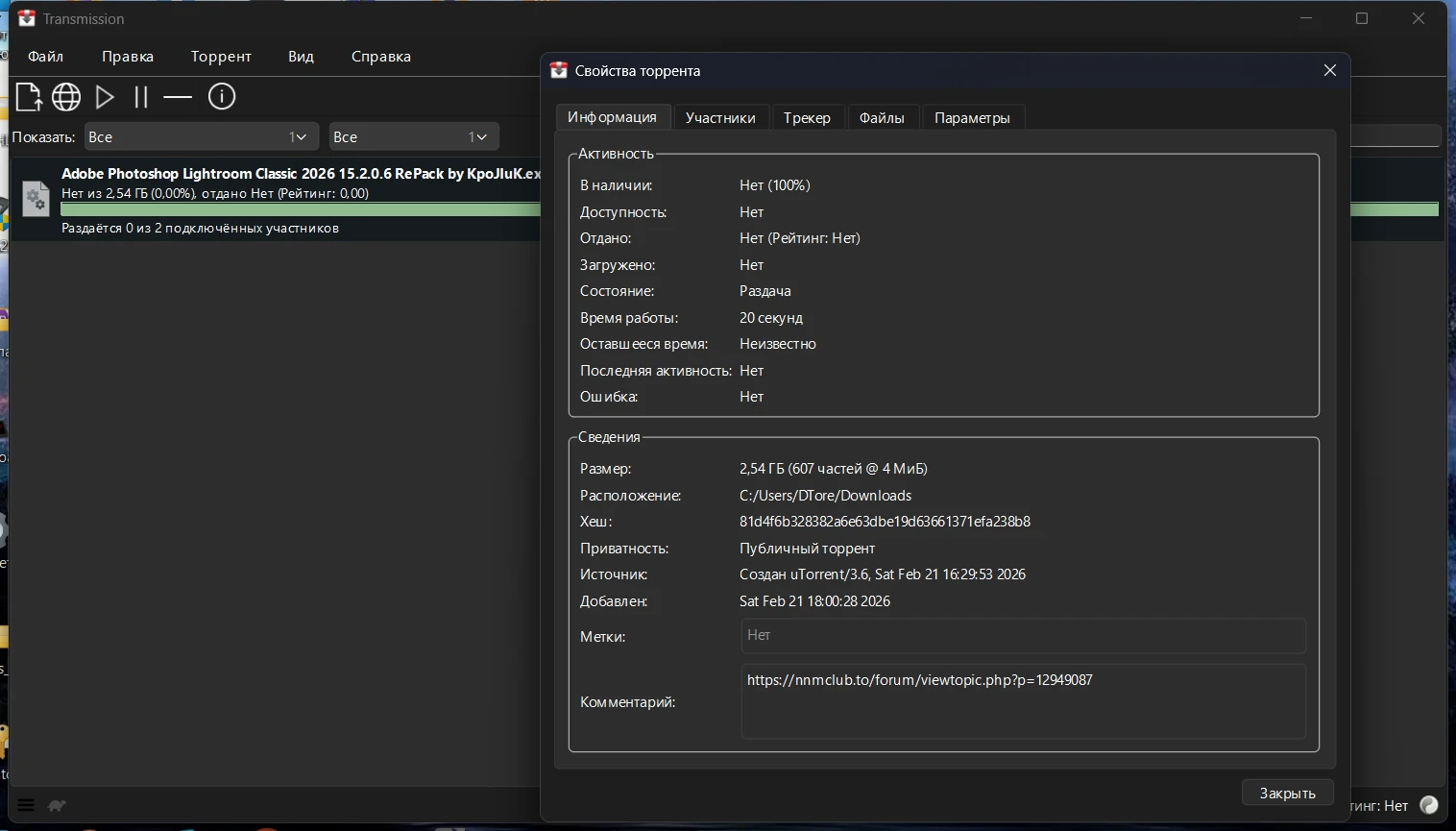Switch to the Участники tab
Screen dimensions: 1456x831
click(x=720, y=117)
